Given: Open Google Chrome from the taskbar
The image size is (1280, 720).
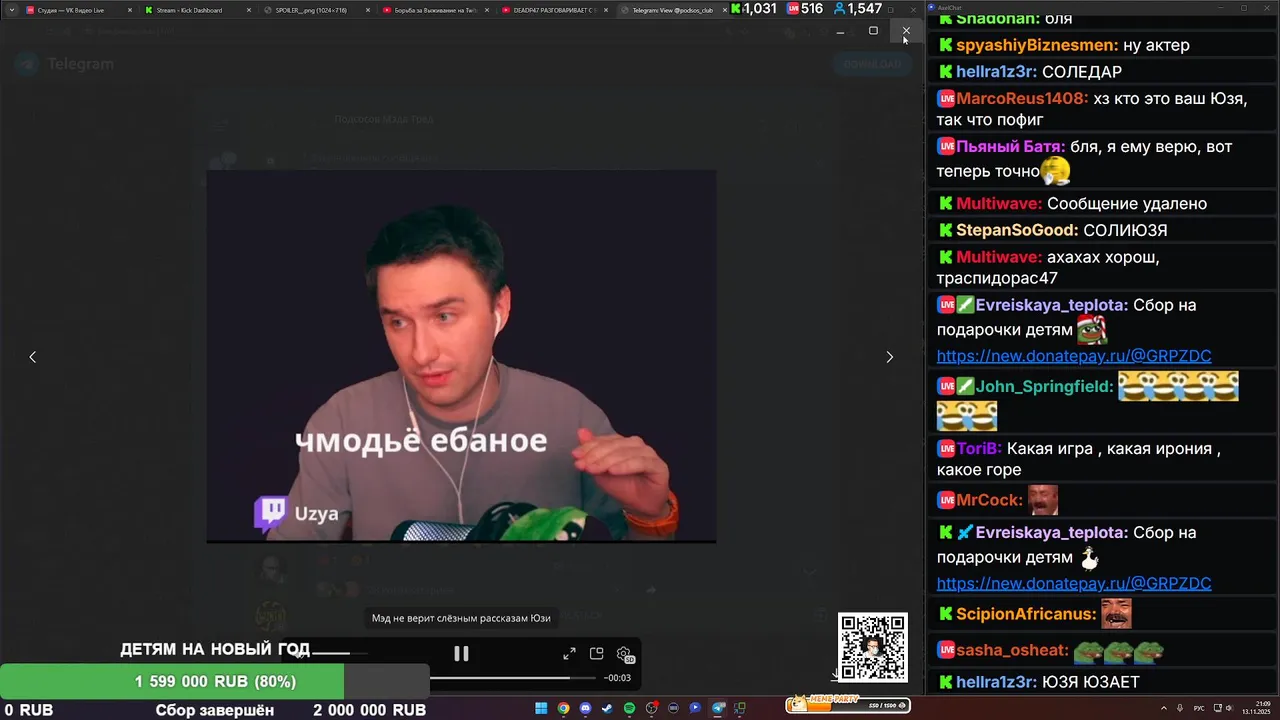Looking at the screenshot, I should point(563,708).
